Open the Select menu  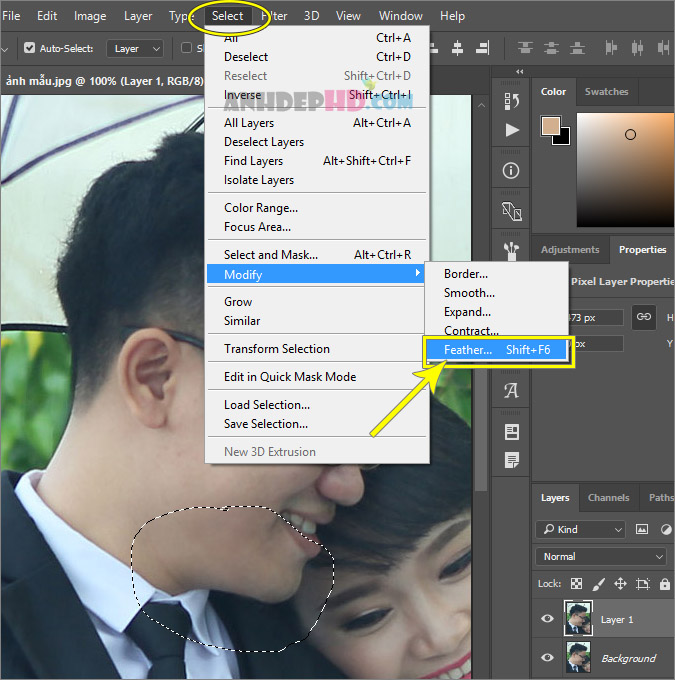pyautogui.click(x=228, y=16)
